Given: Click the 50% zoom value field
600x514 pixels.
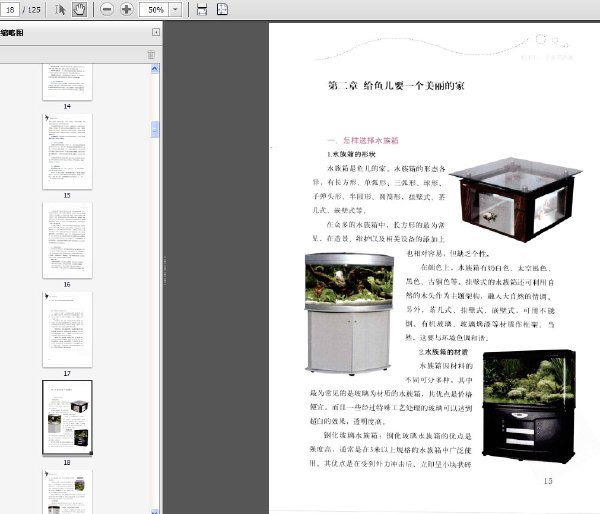Looking at the screenshot, I should tap(154, 10).
